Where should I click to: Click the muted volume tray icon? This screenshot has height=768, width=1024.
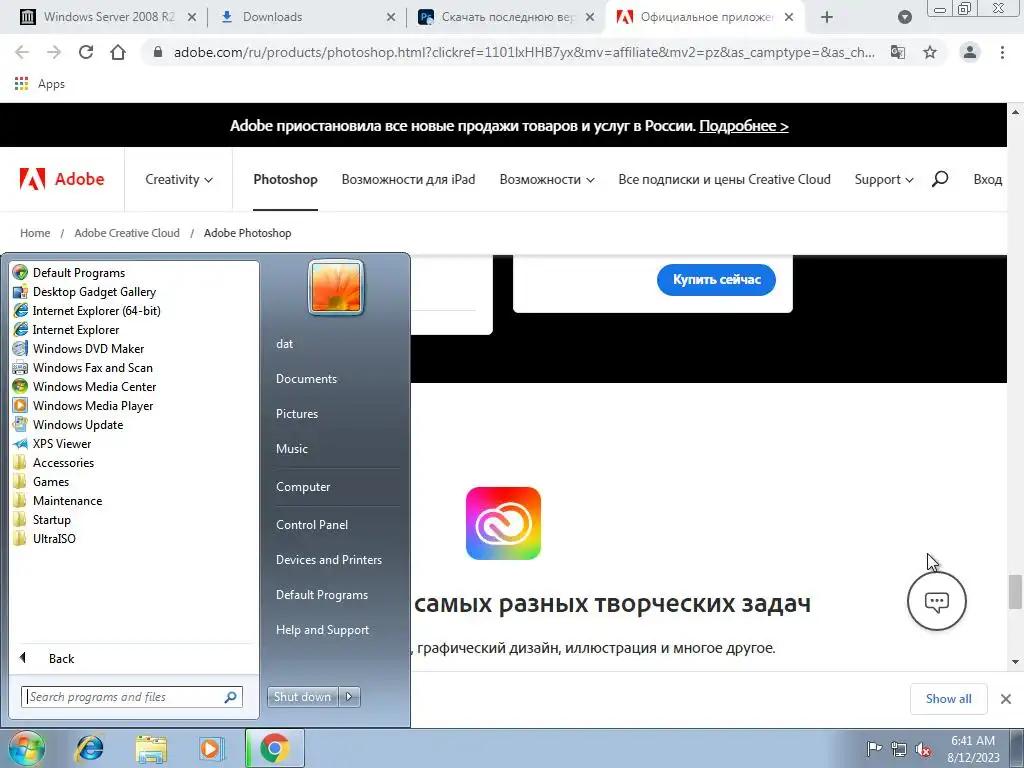click(x=923, y=749)
